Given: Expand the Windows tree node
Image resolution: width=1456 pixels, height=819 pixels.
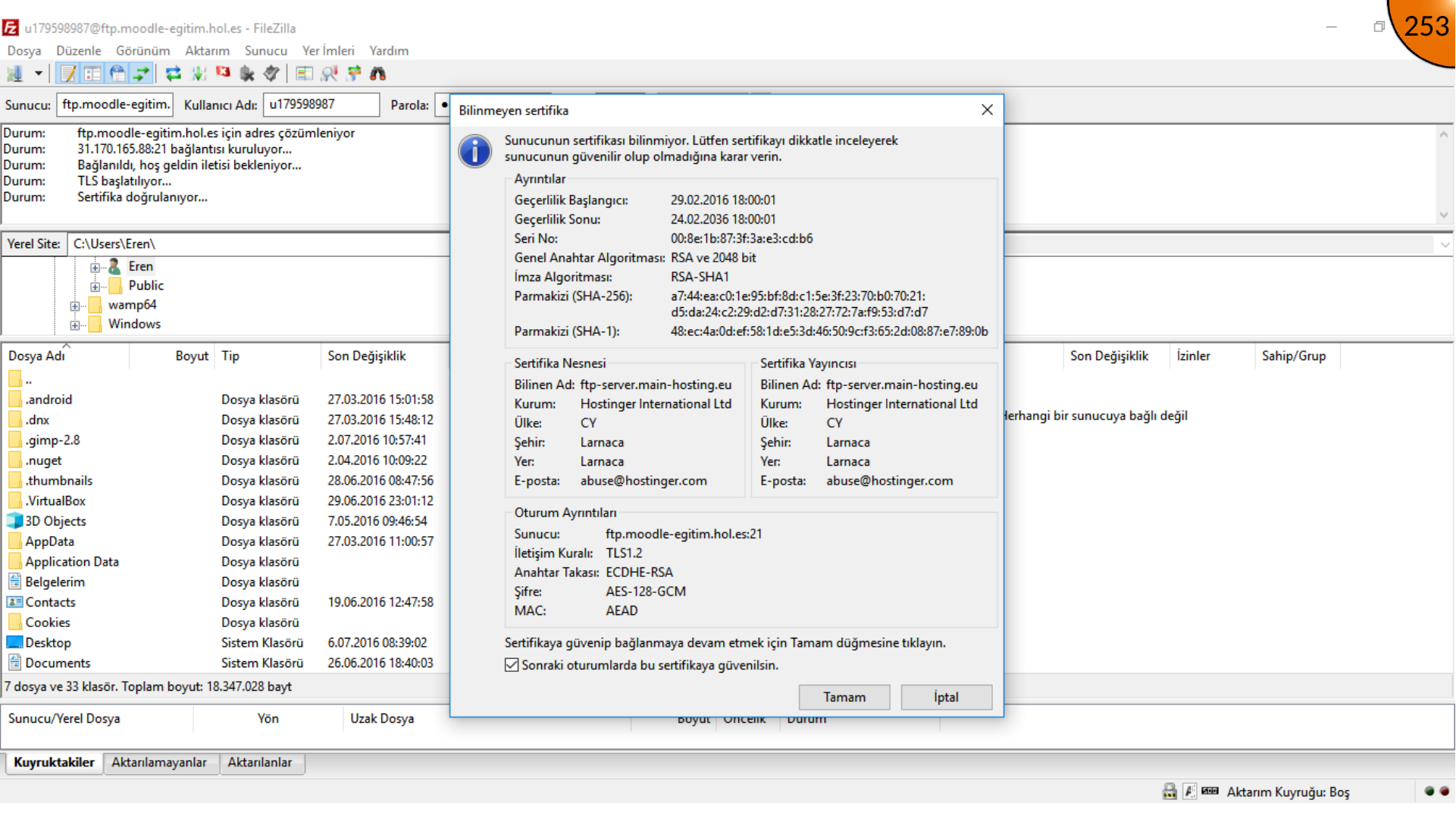Looking at the screenshot, I should click(74, 325).
